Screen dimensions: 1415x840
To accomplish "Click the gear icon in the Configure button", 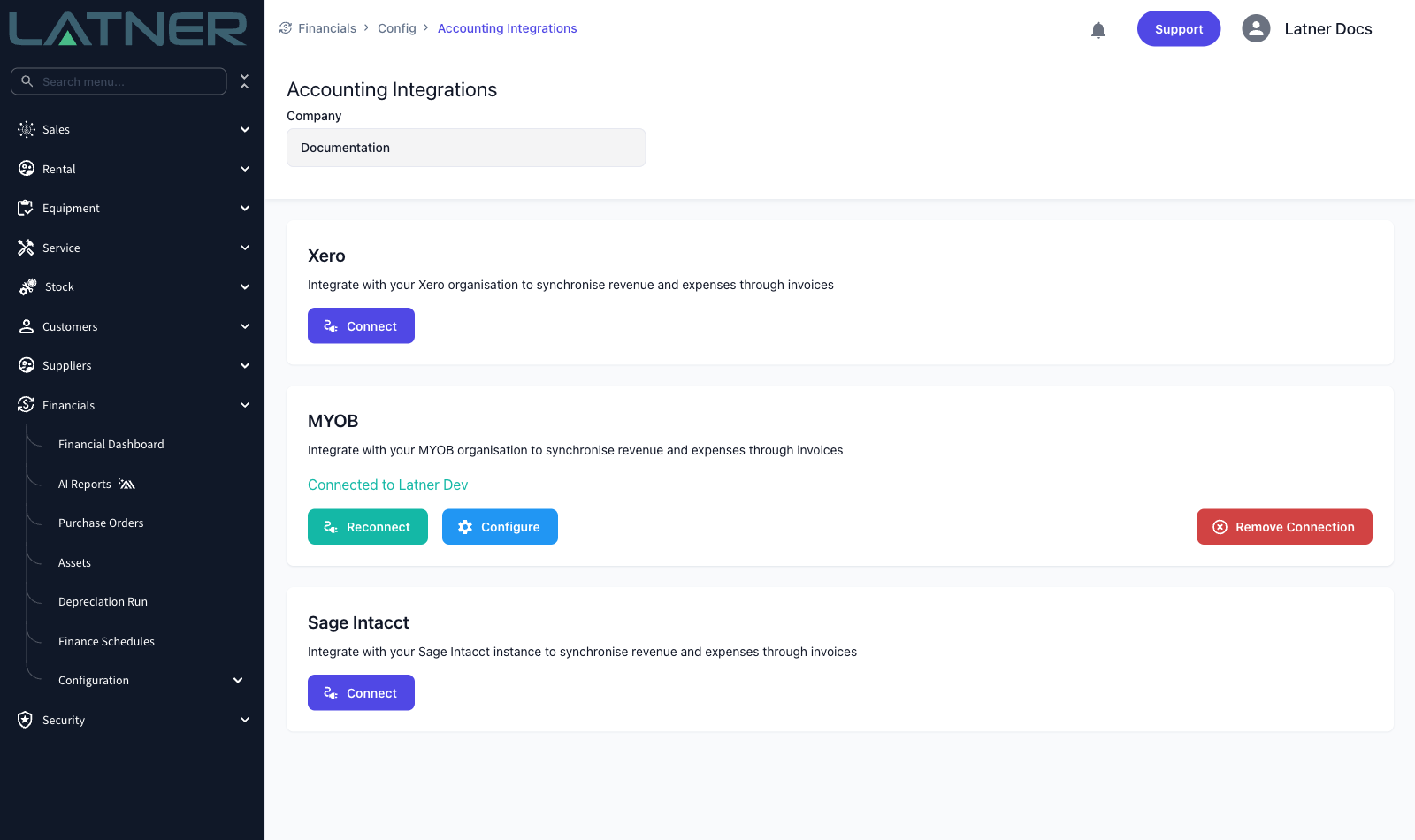I will click(465, 527).
